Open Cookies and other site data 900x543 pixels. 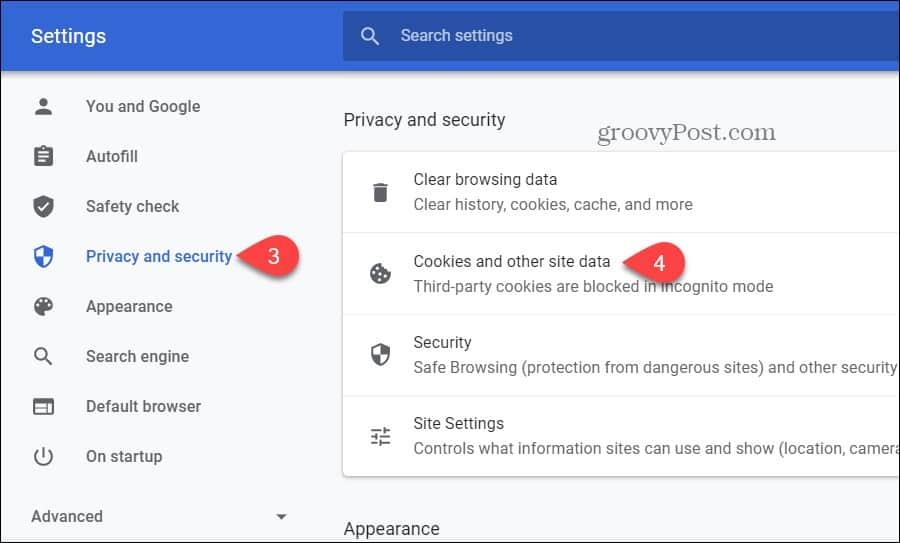tap(511, 262)
